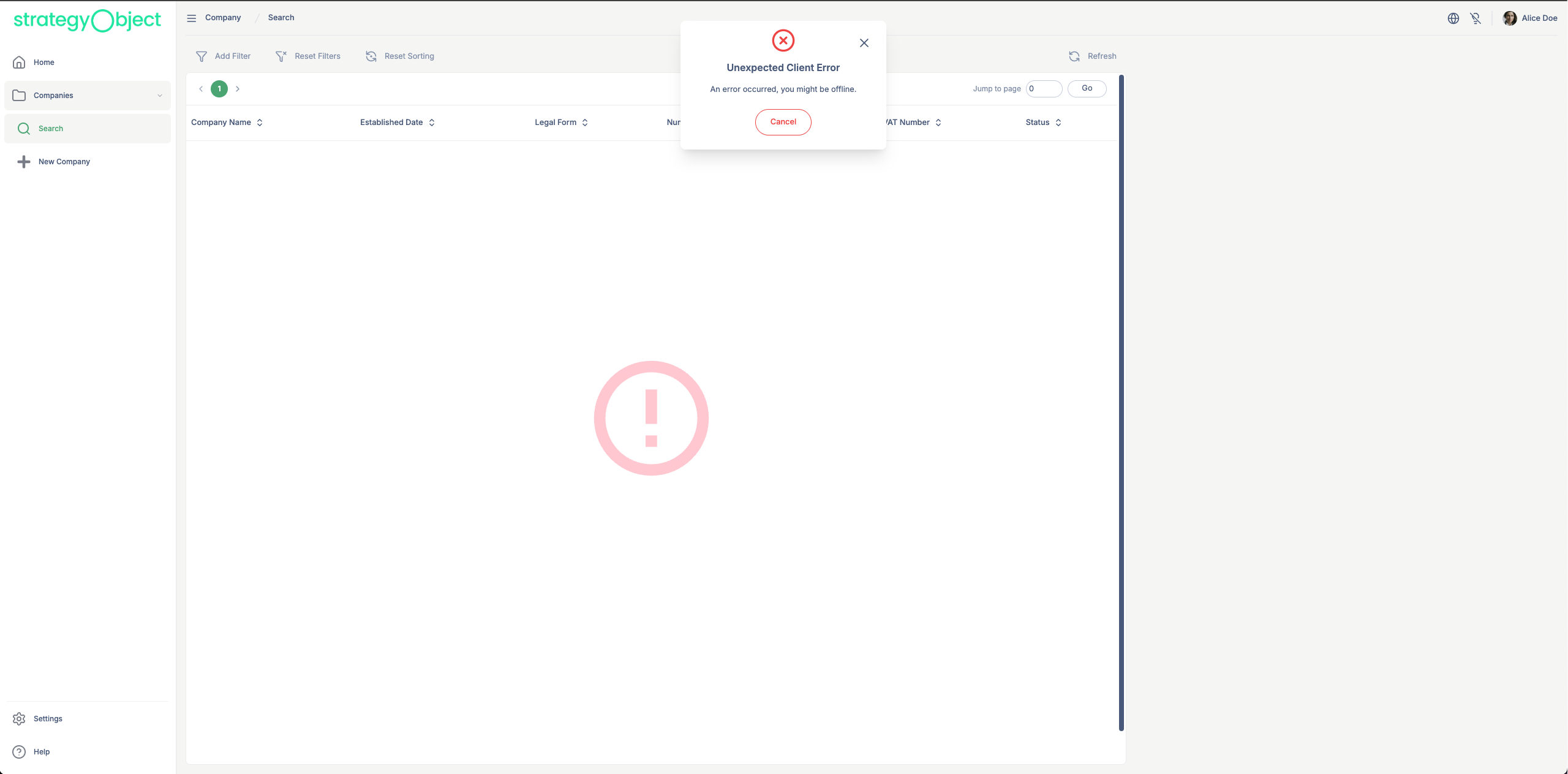Click the Refresh icon
This screenshot has height=774, width=1568.
pos(1074,56)
